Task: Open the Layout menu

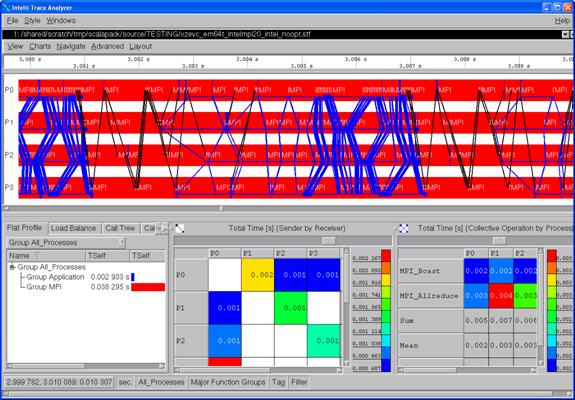Action: [x=140, y=47]
